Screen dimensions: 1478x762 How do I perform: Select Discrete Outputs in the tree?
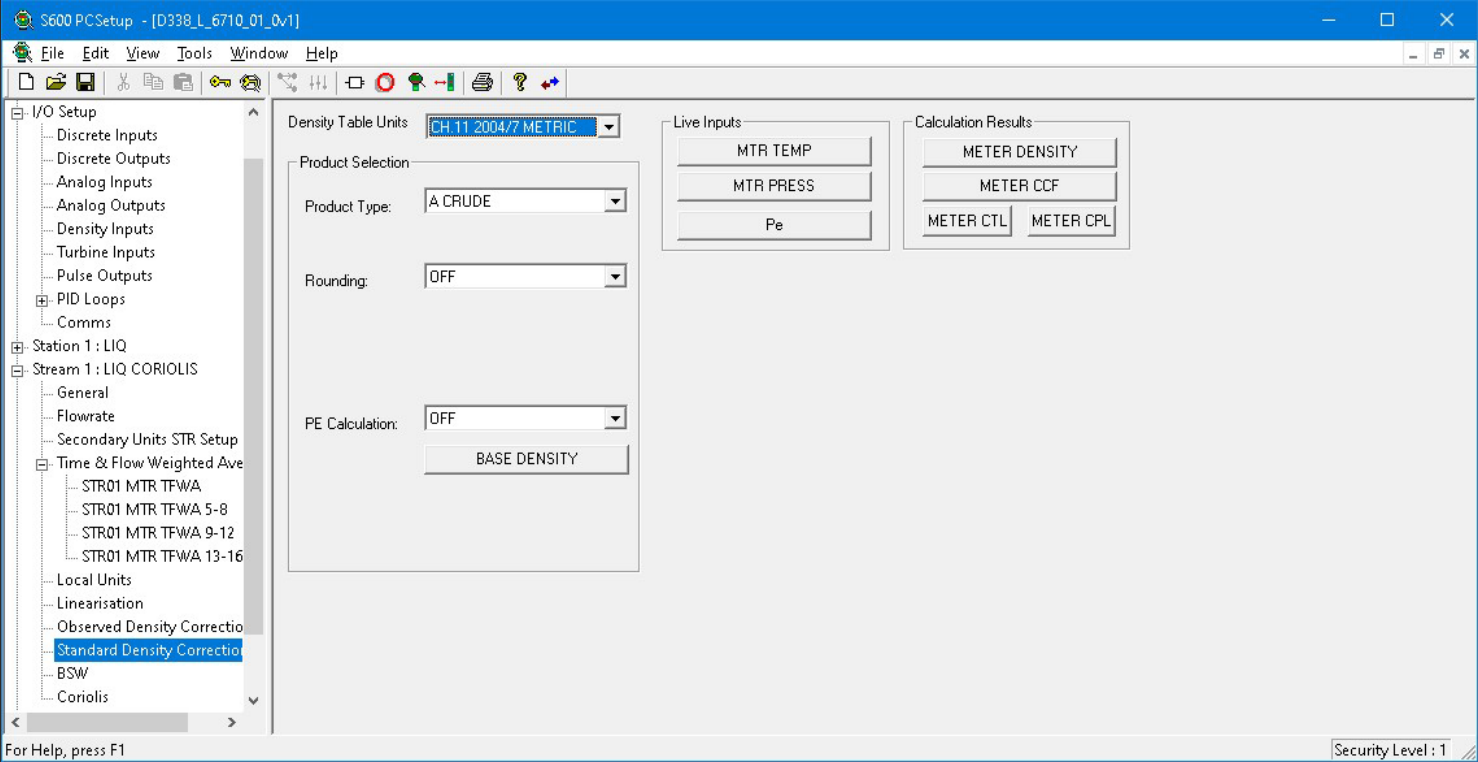[113, 158]
